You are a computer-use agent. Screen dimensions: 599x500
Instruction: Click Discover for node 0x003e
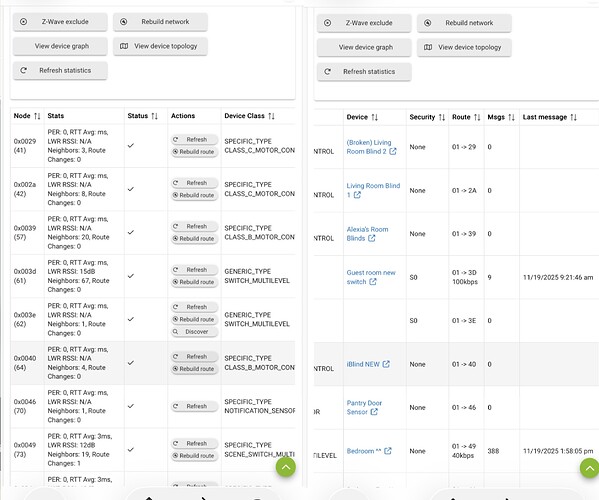tap(194, 332)
